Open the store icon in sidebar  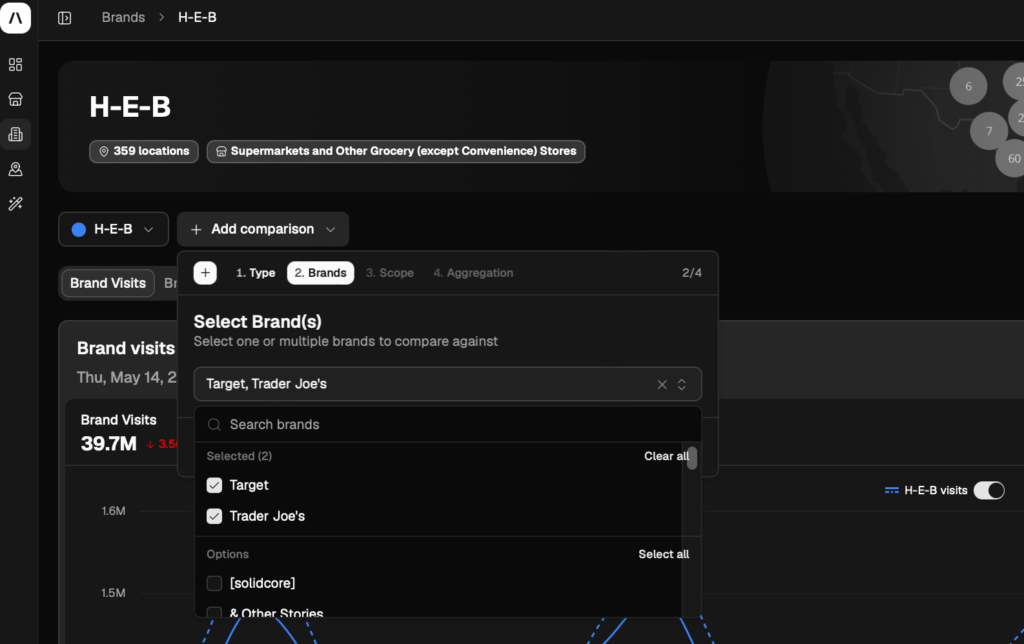point(15,99)
